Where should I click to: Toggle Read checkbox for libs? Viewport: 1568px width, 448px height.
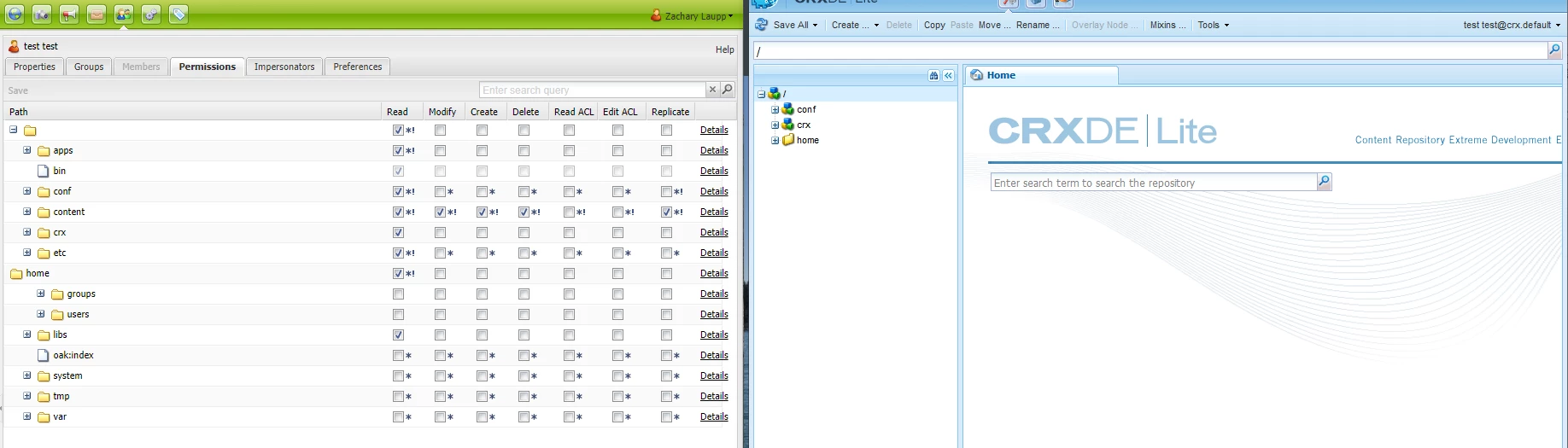pos(398,335)
